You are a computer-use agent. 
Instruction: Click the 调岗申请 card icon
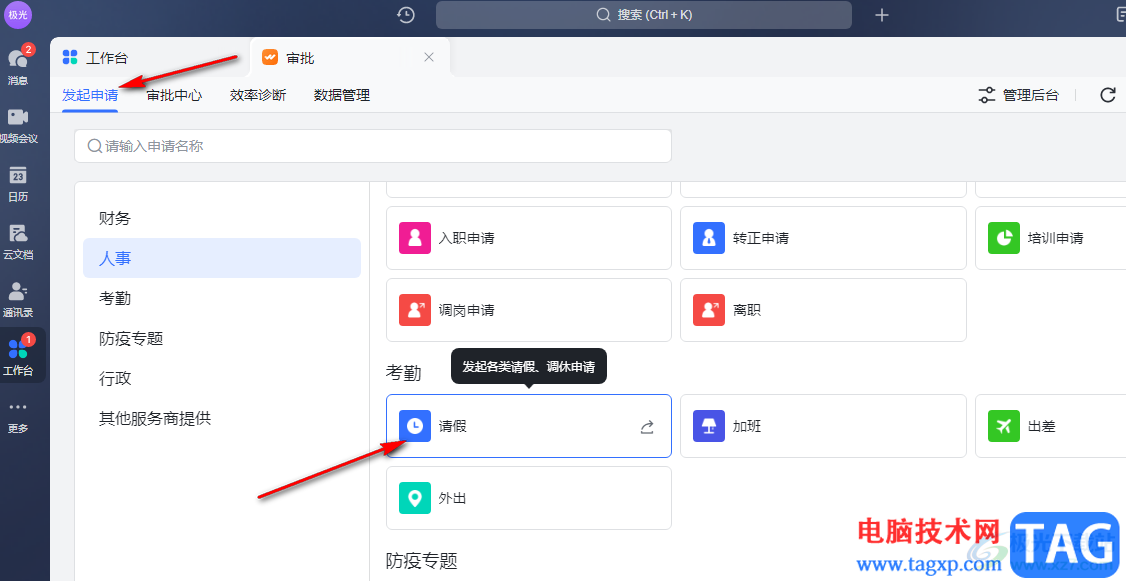pos(415,310)
